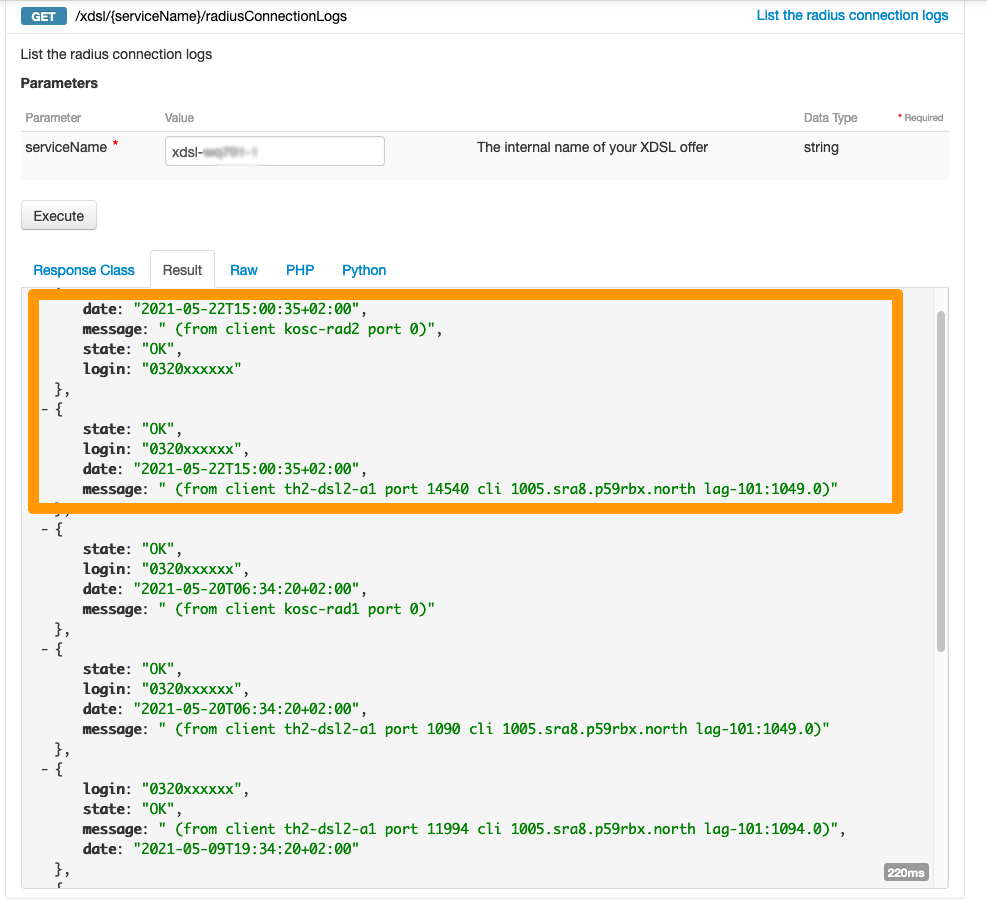Click the Parameters section heading
The image size is (987, 899).
tap(59, 83)
